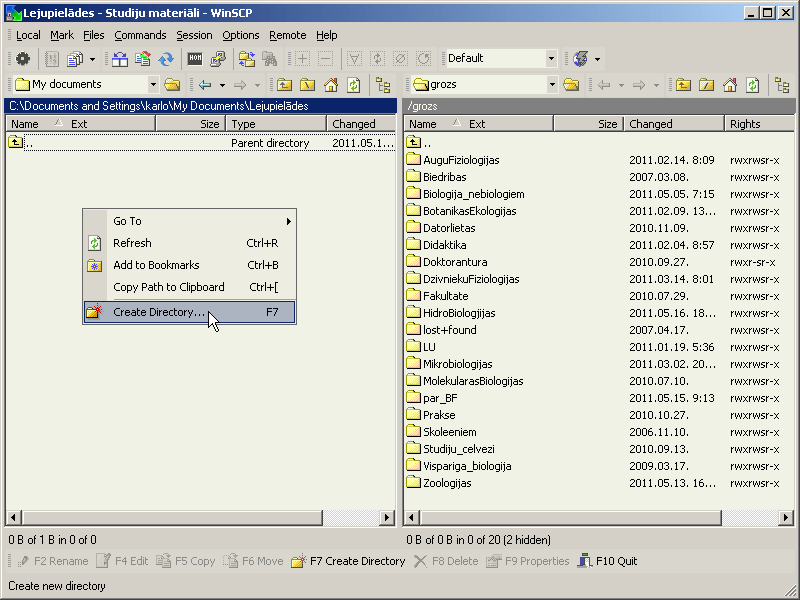
Task: Click the blue Synchronize arrows icon
Action: [166, 59]
